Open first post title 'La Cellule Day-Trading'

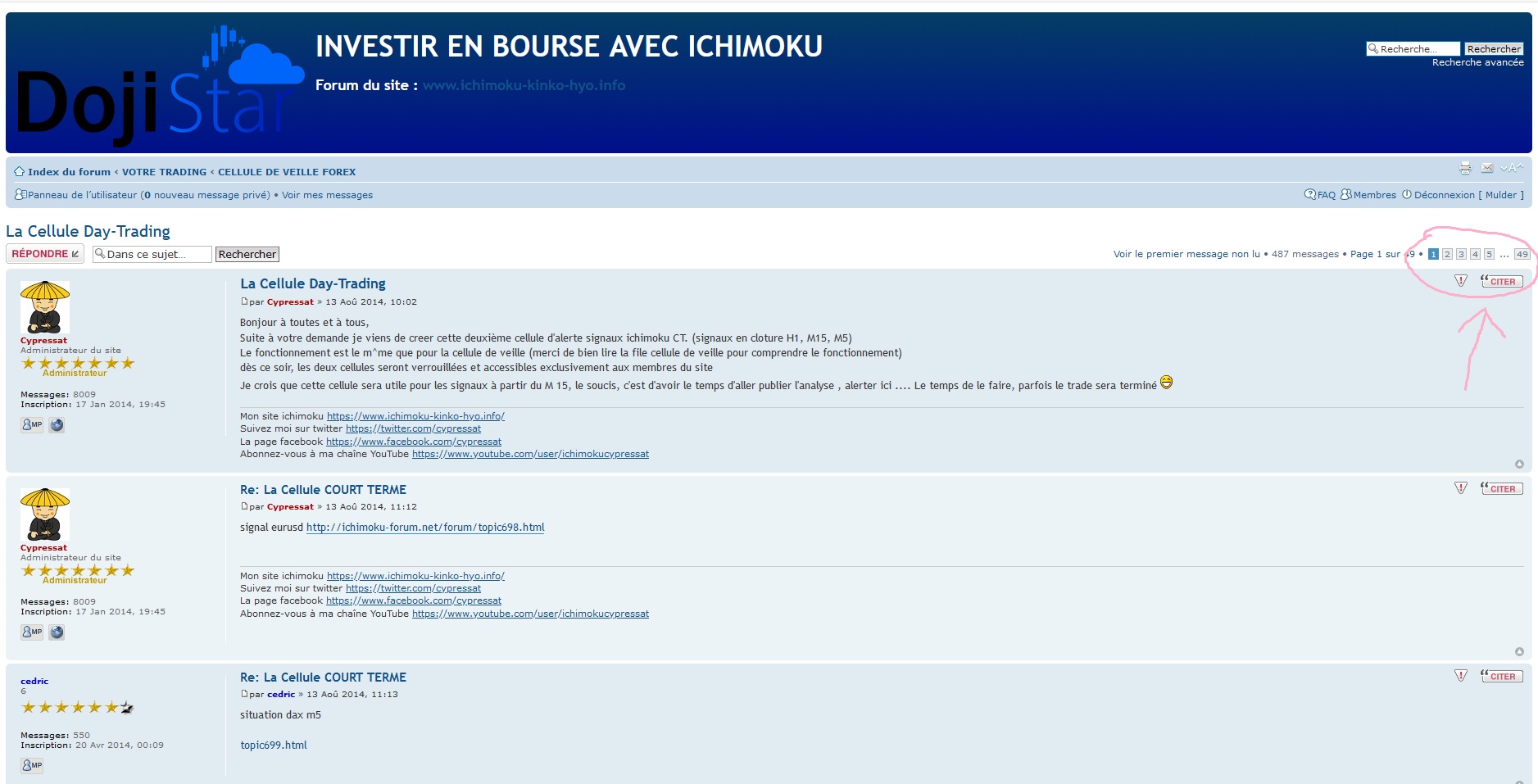pos(312,283)
